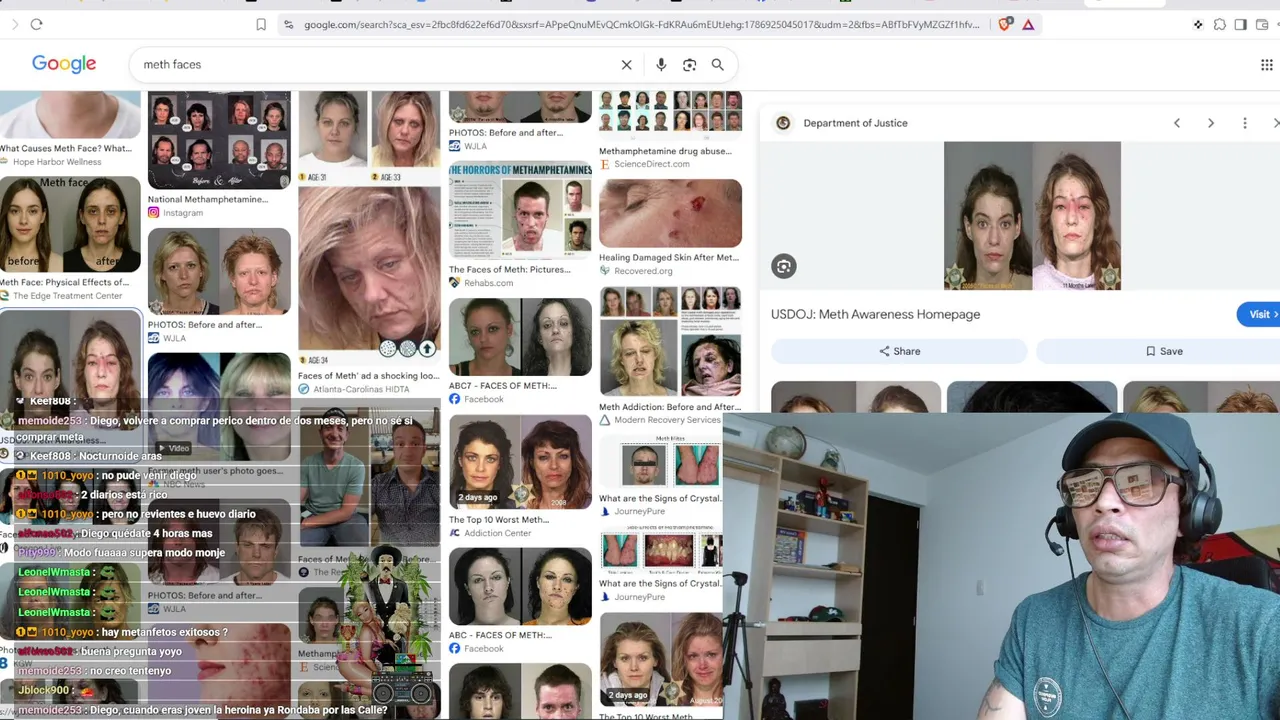Click the Modern Recovery Services favicon
Screen dimensions: 1280x720
(604, 420)
